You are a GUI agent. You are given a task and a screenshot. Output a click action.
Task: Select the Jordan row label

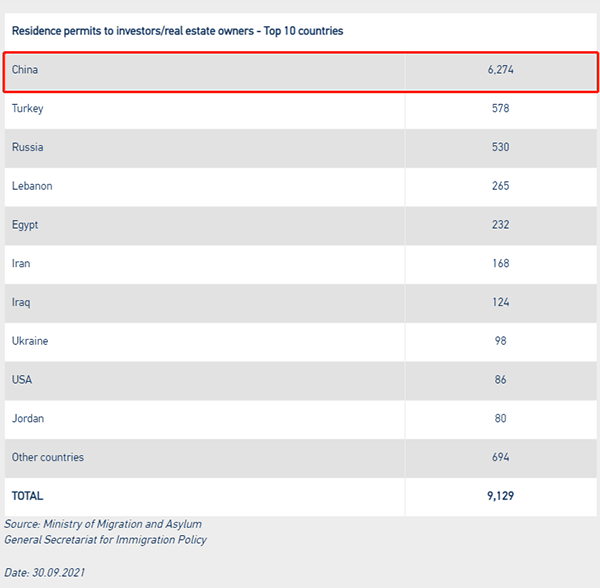tap(28, 419)
